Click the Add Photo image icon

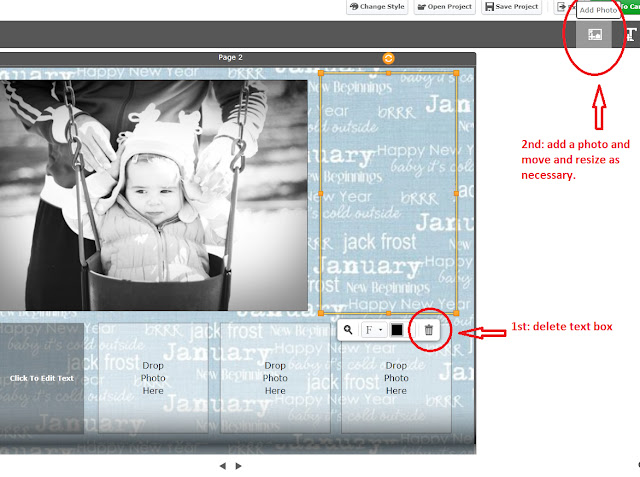click(594, 35)
